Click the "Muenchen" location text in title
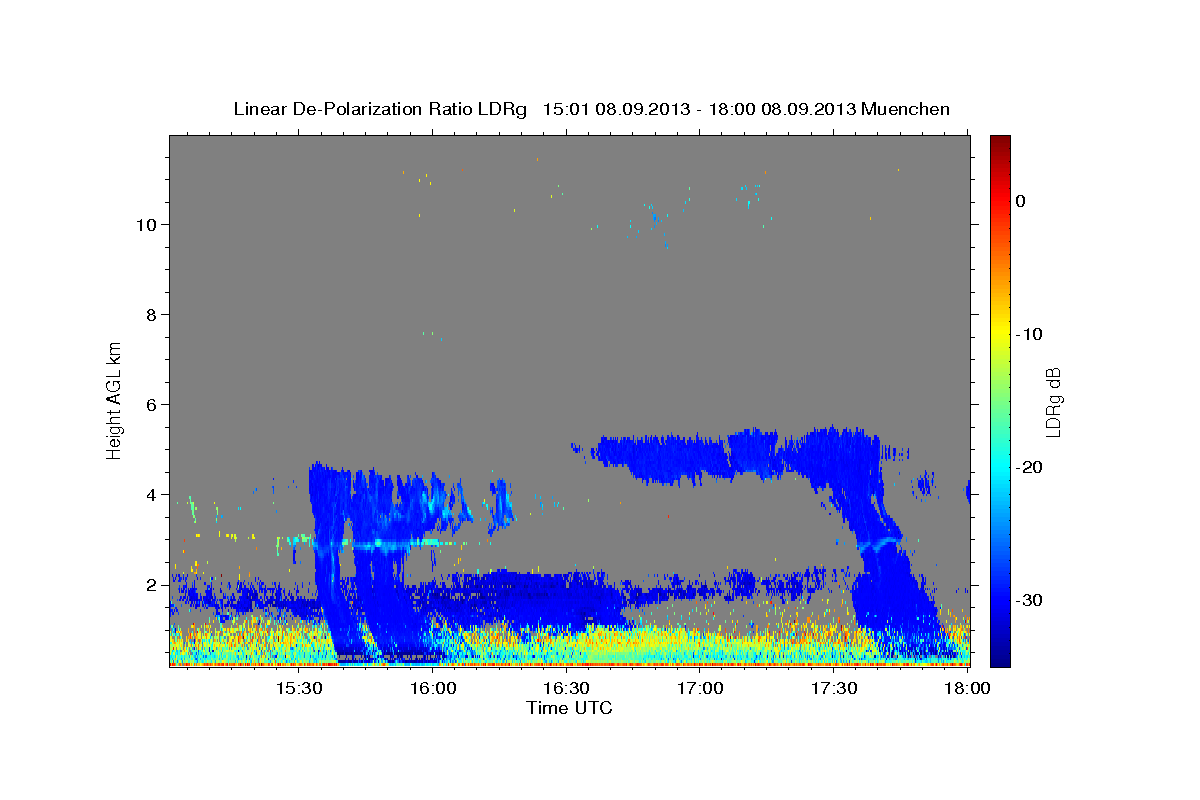Screen dimensions: 1200x800 (906, 109)
